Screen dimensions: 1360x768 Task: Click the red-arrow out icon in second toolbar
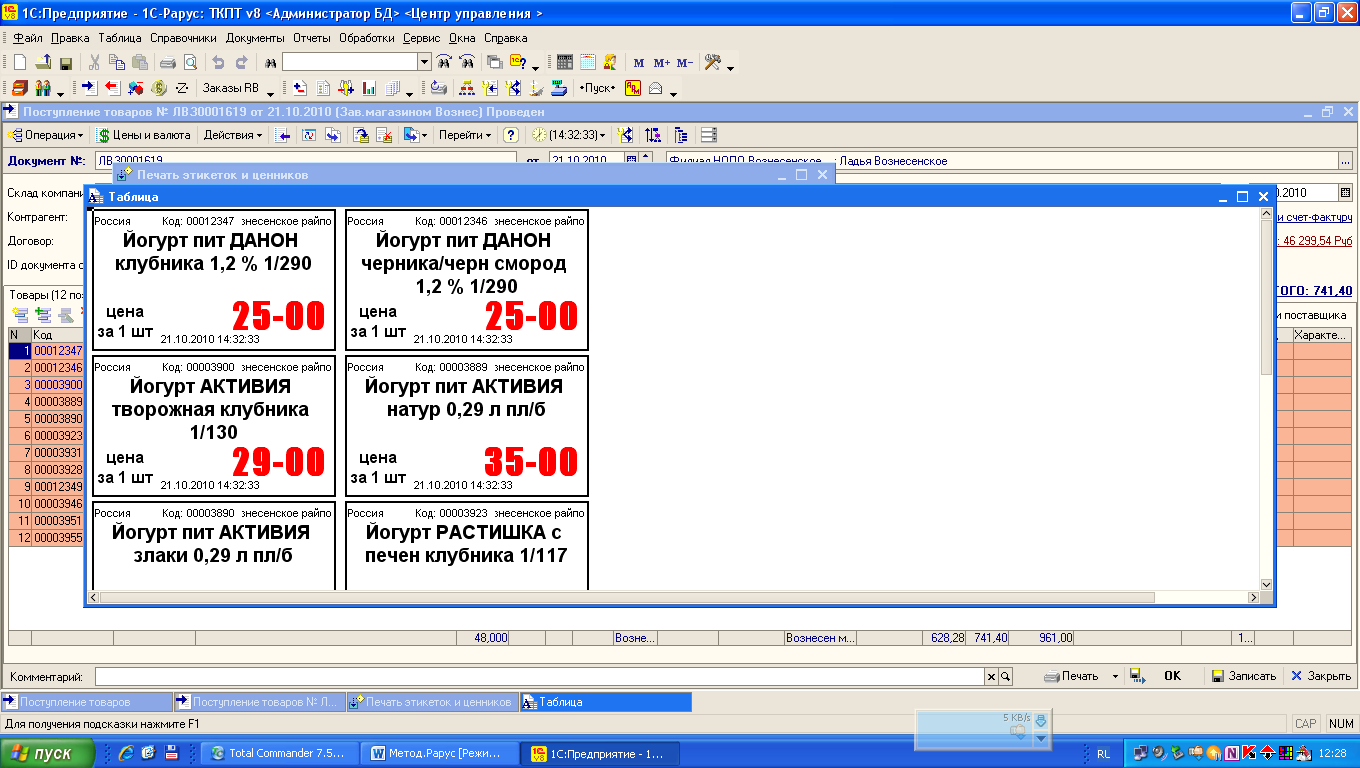tap(112, 88)
